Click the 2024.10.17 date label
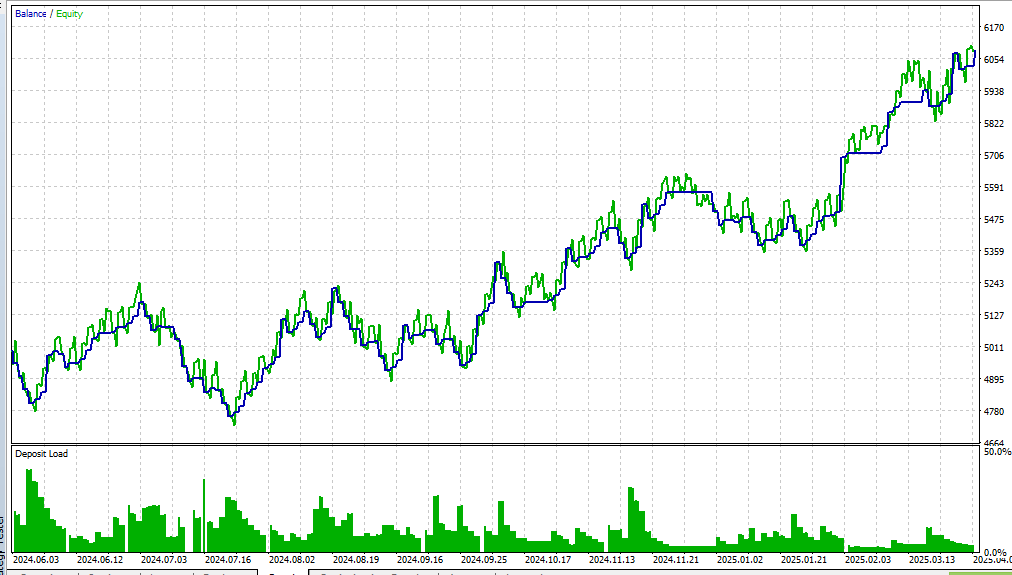The height and width of the screenshot is (575, 1012). click(x=548, y=560)
